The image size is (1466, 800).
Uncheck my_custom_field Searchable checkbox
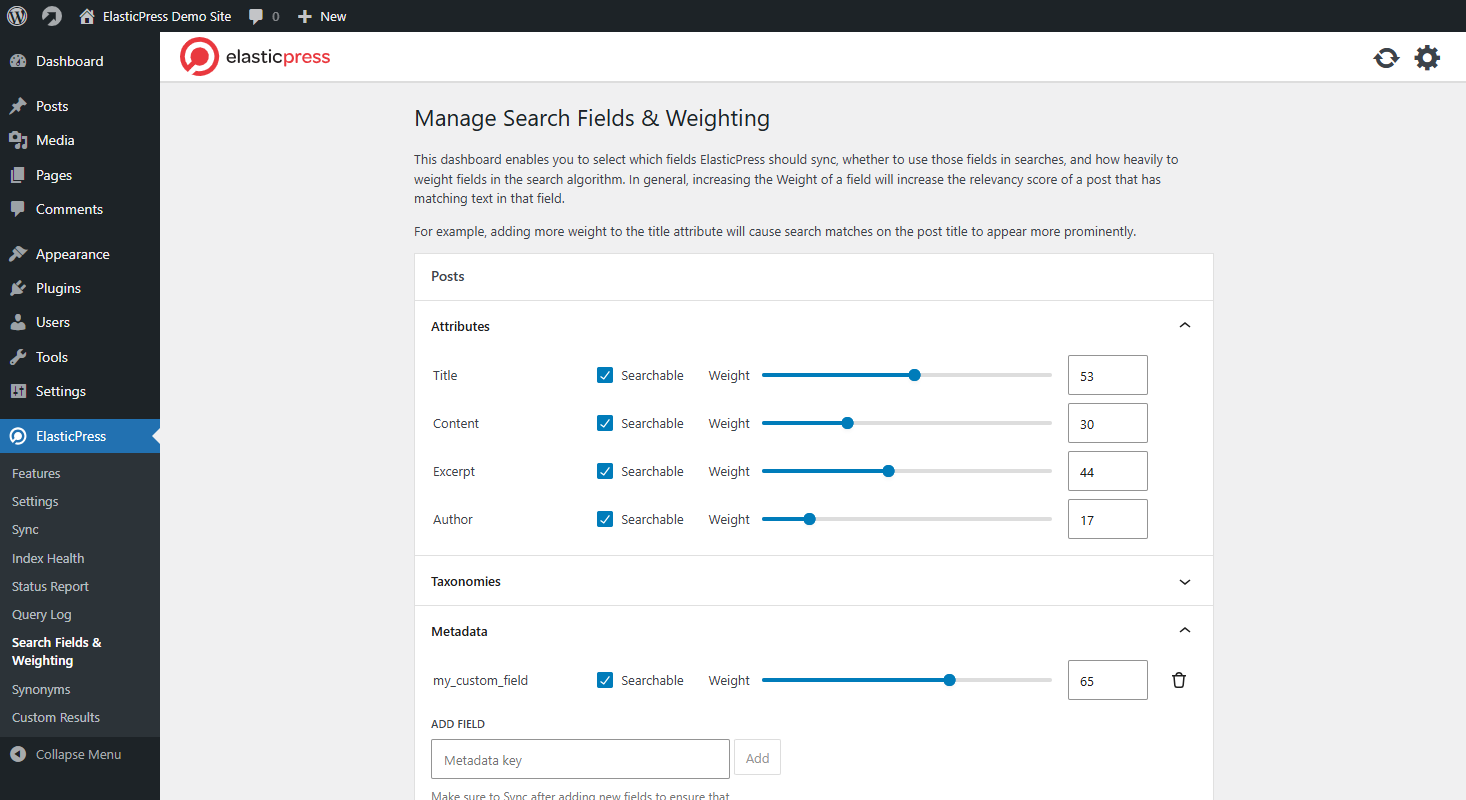605,680
